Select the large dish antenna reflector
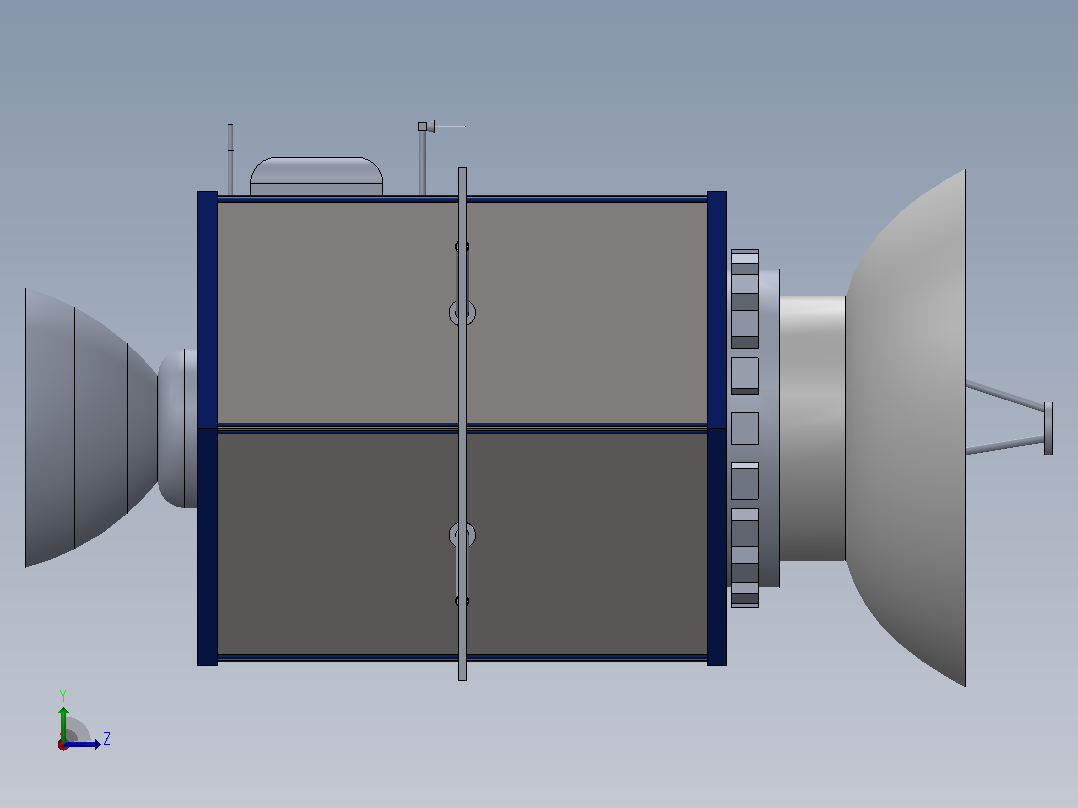1078x808 pixels. tap(906, 428)
